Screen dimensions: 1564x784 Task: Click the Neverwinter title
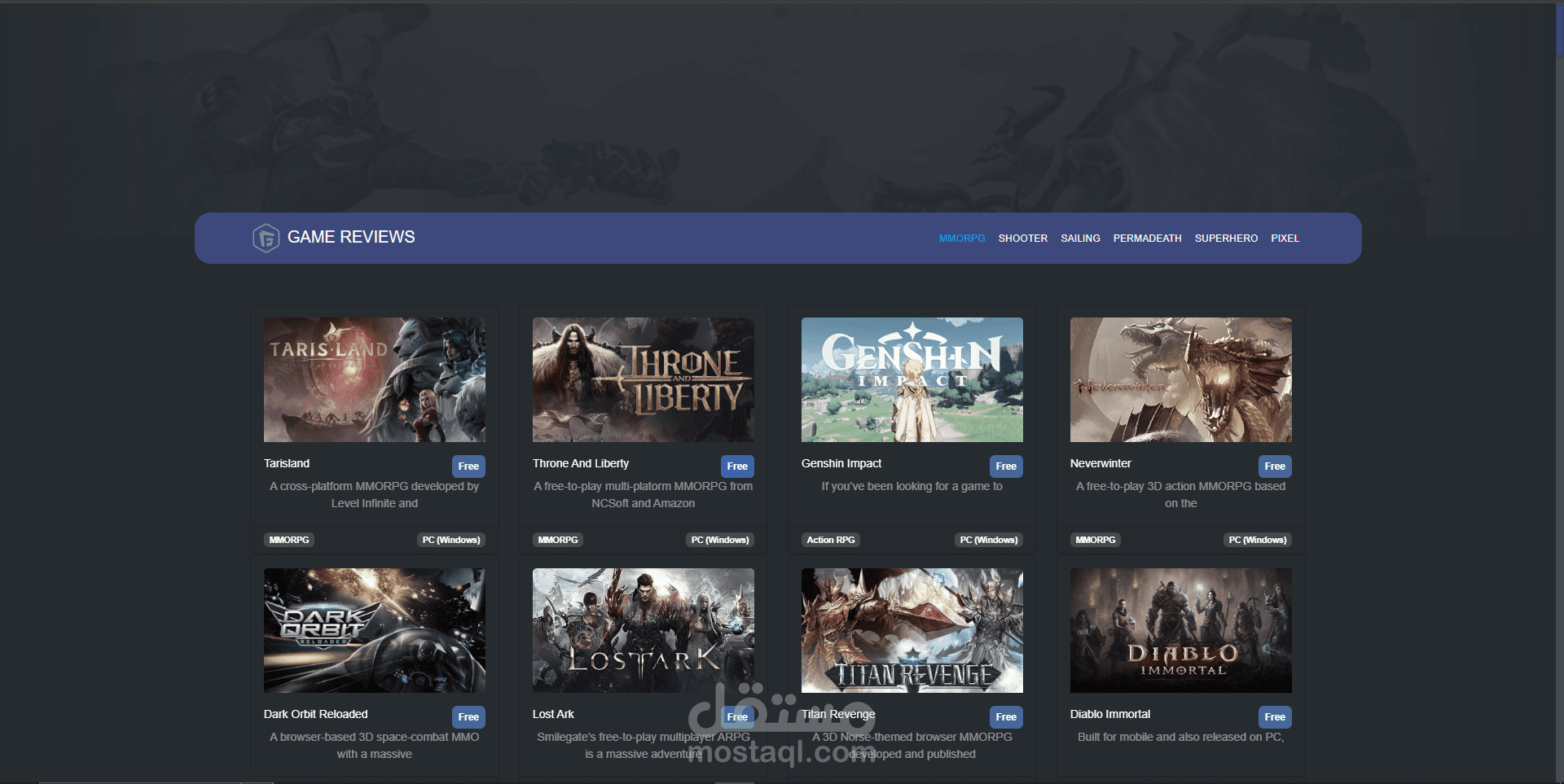1101,463
